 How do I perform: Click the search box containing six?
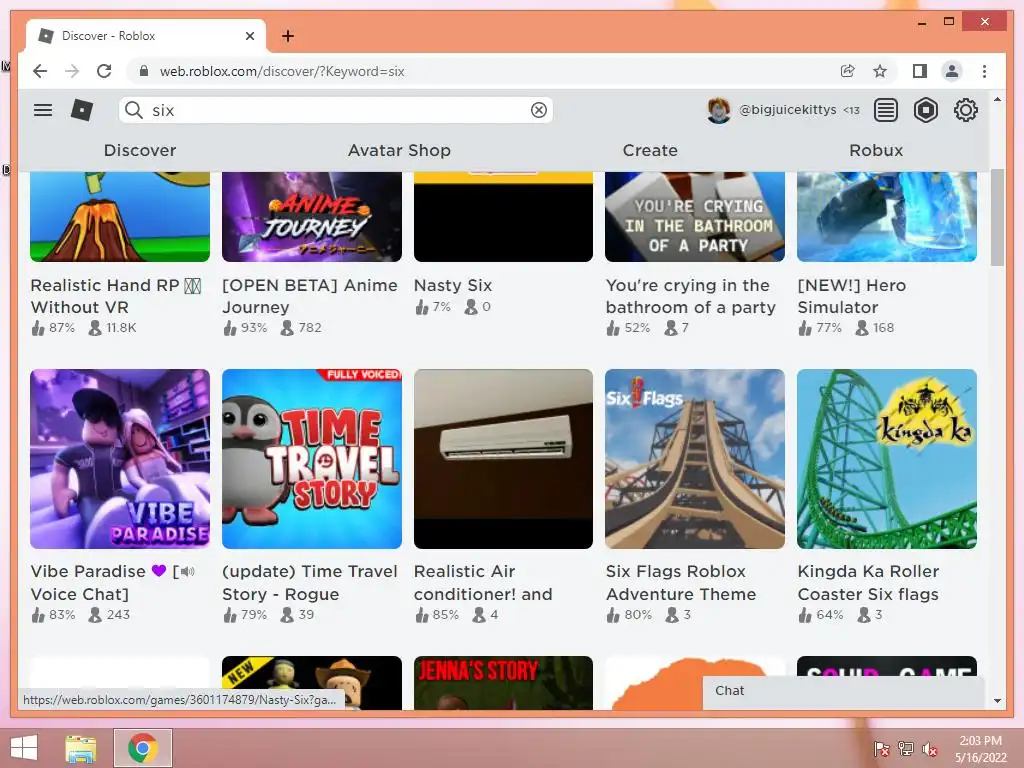[336, 110]
